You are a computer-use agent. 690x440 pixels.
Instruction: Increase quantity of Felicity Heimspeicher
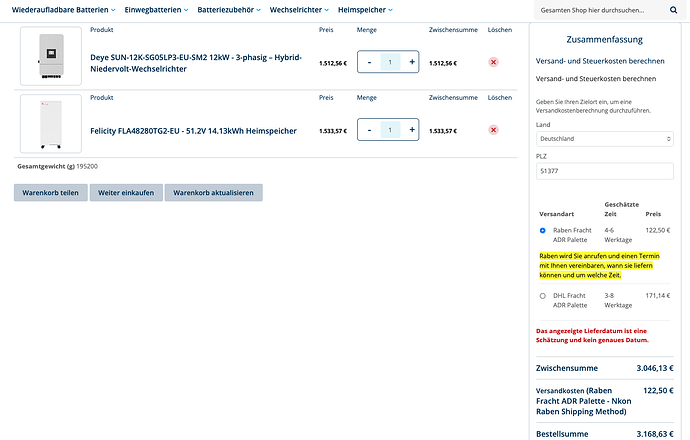[x=412, y=130]
